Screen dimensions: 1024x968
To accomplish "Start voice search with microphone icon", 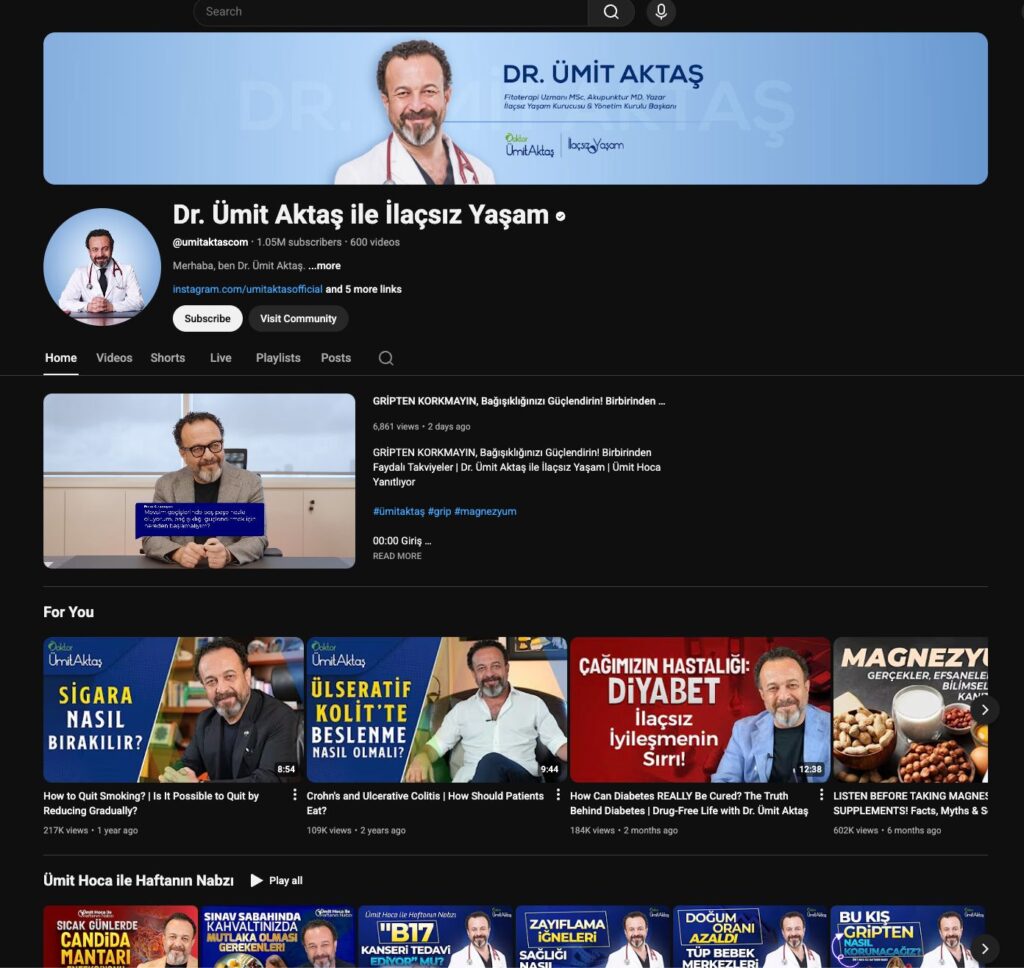I will pyautogui.click(x=660, y=12).
